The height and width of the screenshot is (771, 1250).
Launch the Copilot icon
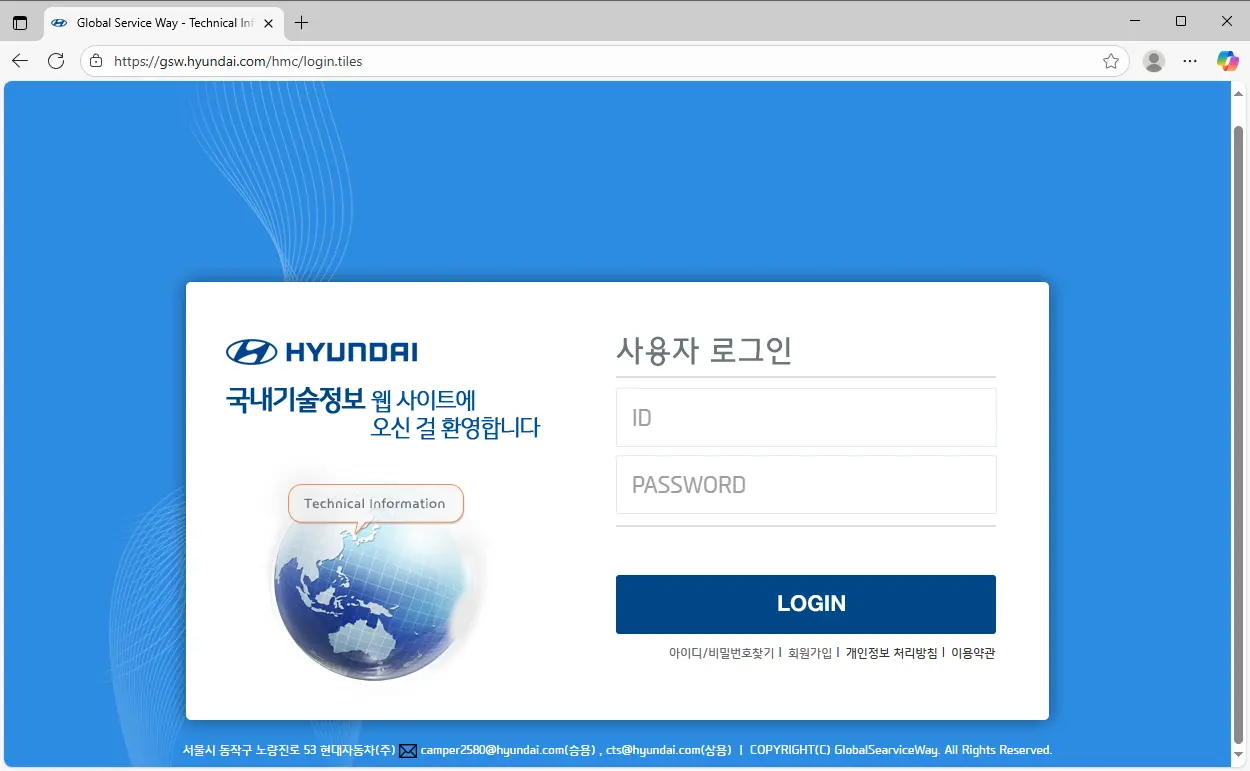tap(1227, 61)
